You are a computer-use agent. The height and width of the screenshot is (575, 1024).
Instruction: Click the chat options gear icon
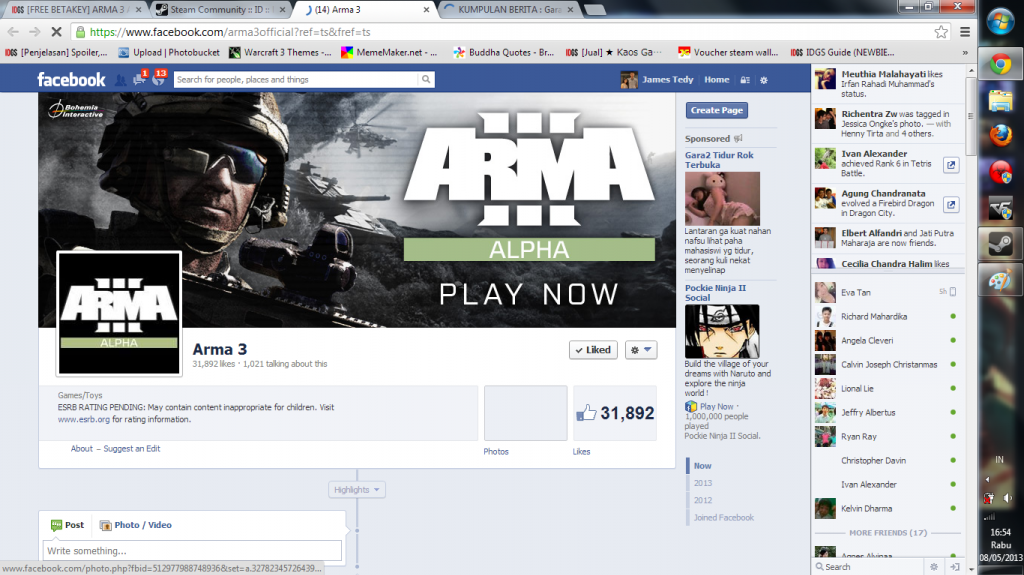[x=934, y=567]
